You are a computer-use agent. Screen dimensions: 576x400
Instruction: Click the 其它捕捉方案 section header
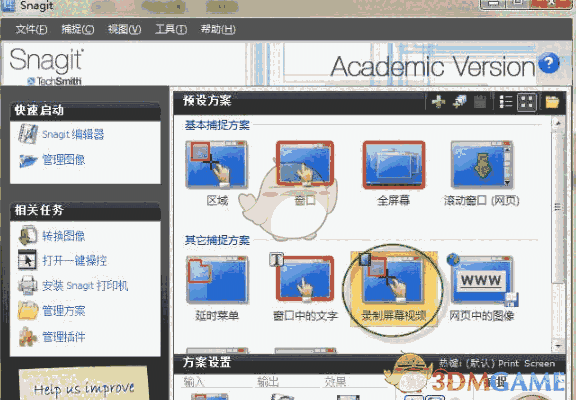click(217, 240)
